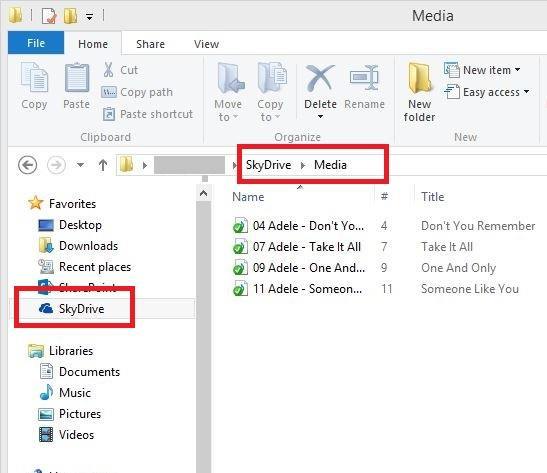
Task: Click the Copy path ribbon item
Action: coord(137,92)
